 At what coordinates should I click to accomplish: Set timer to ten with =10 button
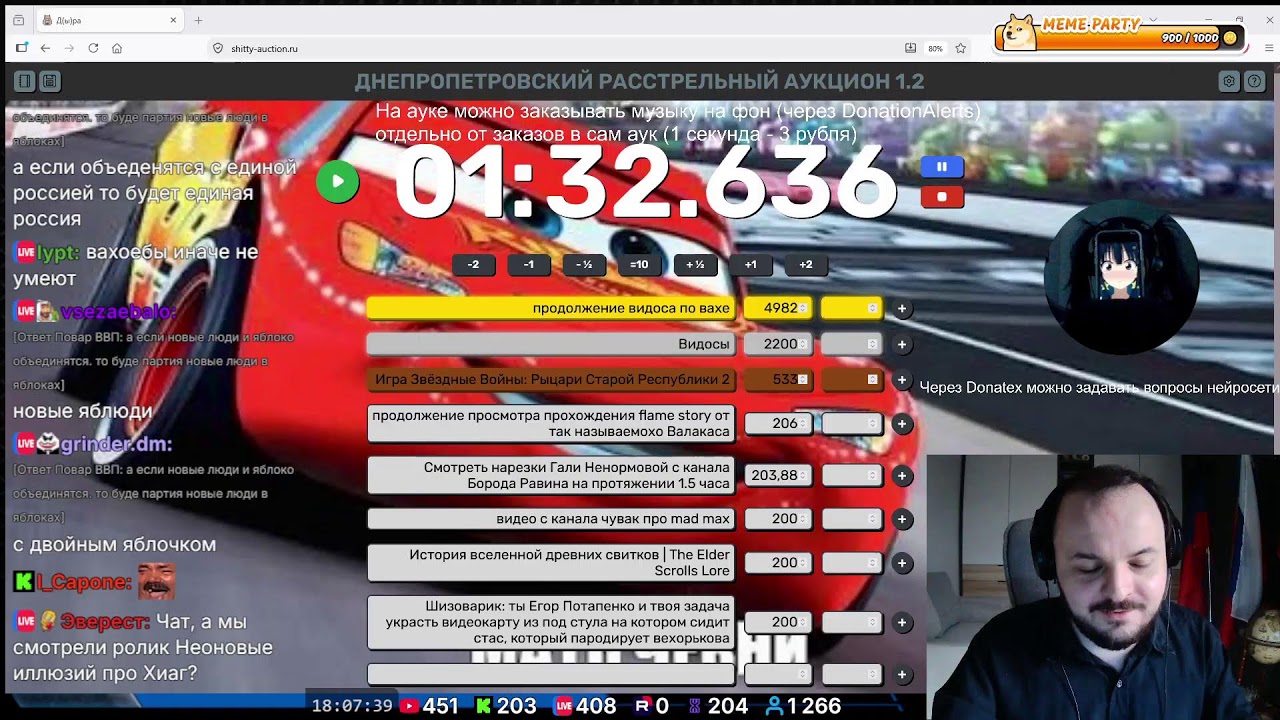click(639, 265)
